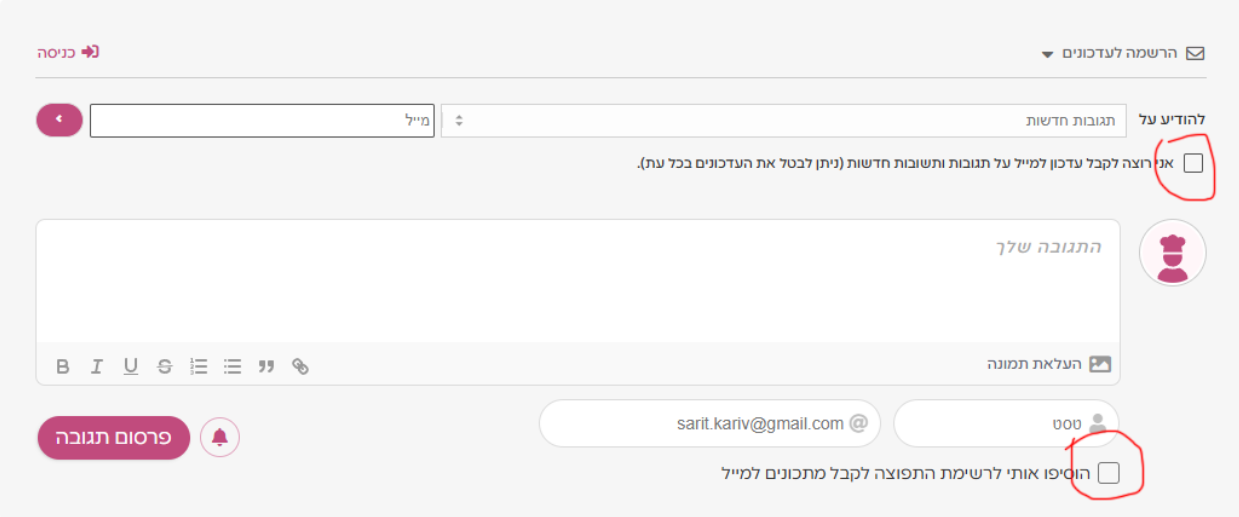Click the פרסום תגובה publish button
Screen dimensions: 1239x517
tap(114, 438)
